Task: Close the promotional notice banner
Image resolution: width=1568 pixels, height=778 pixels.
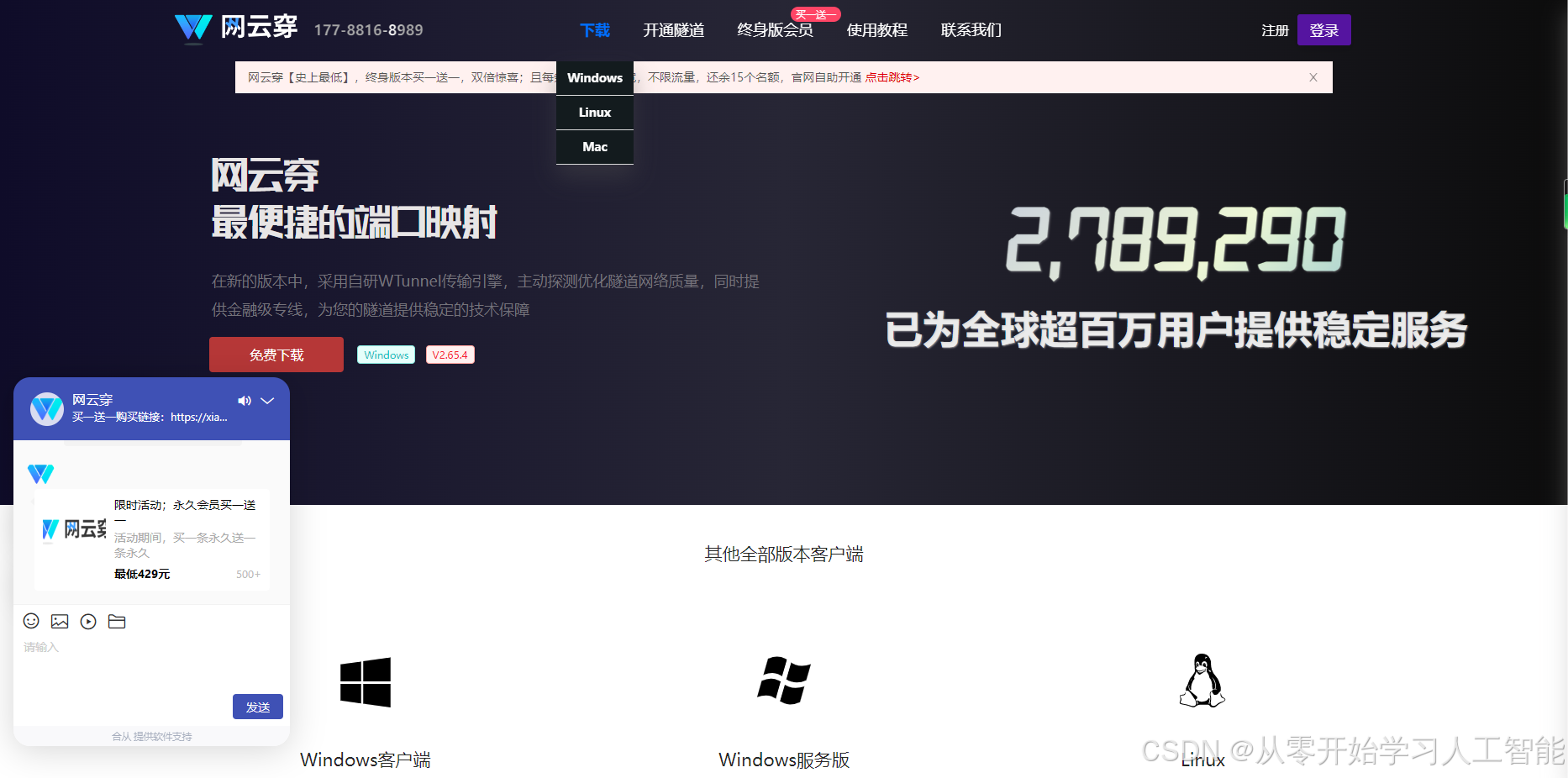Action: 1313,77
